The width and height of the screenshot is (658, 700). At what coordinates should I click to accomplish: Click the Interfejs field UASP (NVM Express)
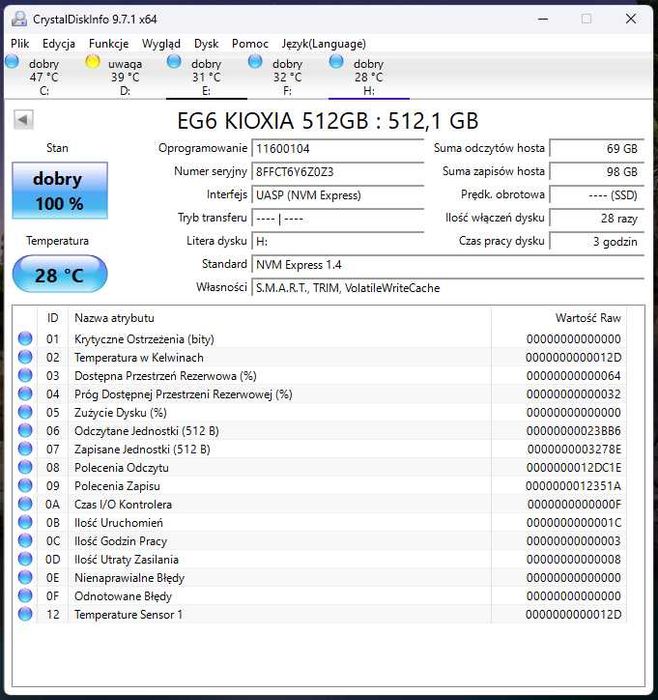point(337,195)
